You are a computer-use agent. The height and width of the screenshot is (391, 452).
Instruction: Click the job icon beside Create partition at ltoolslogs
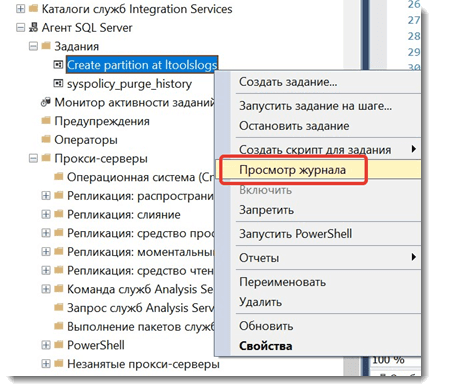(58, 64)
